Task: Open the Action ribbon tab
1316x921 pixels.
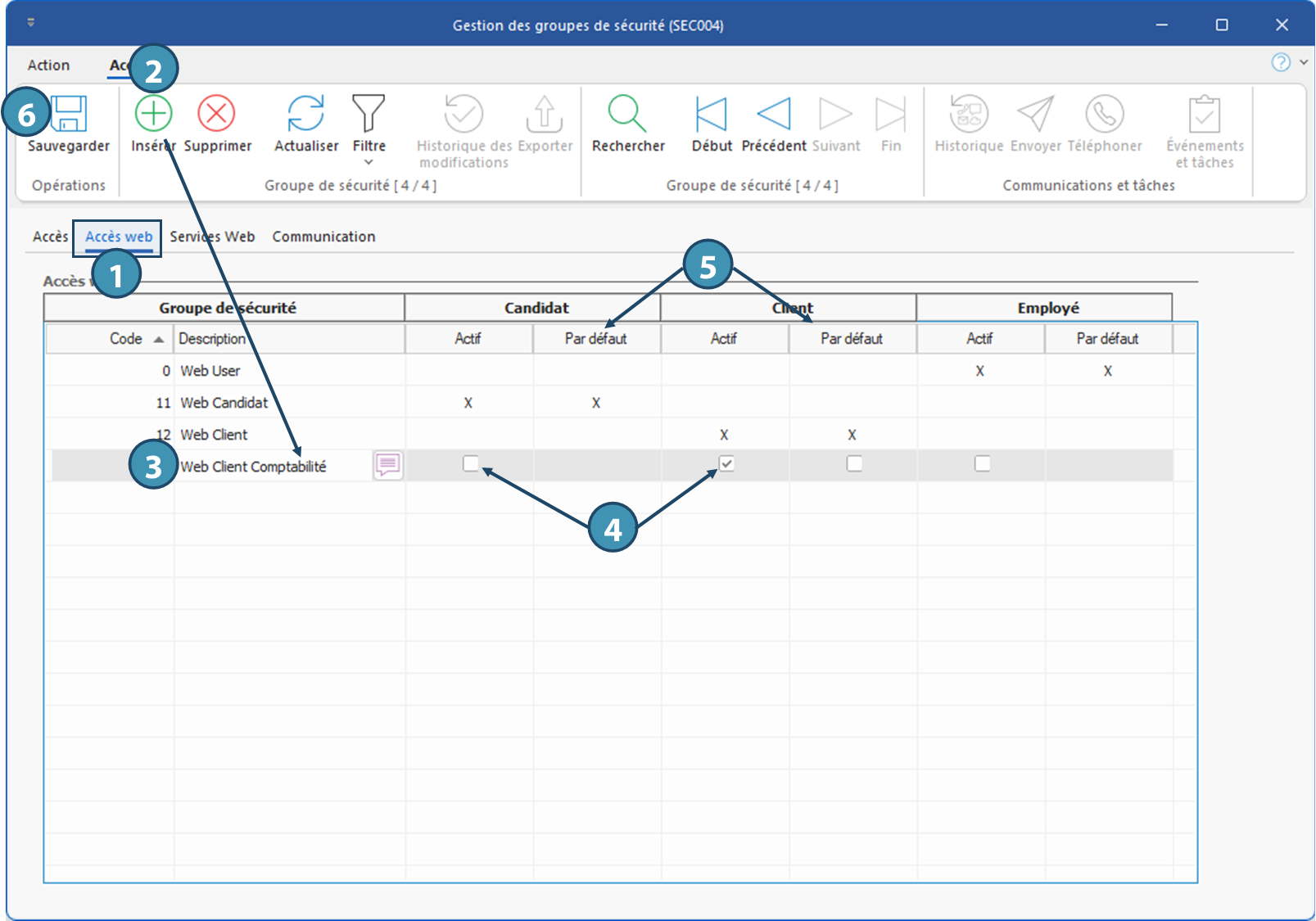Action: [48, 65]
